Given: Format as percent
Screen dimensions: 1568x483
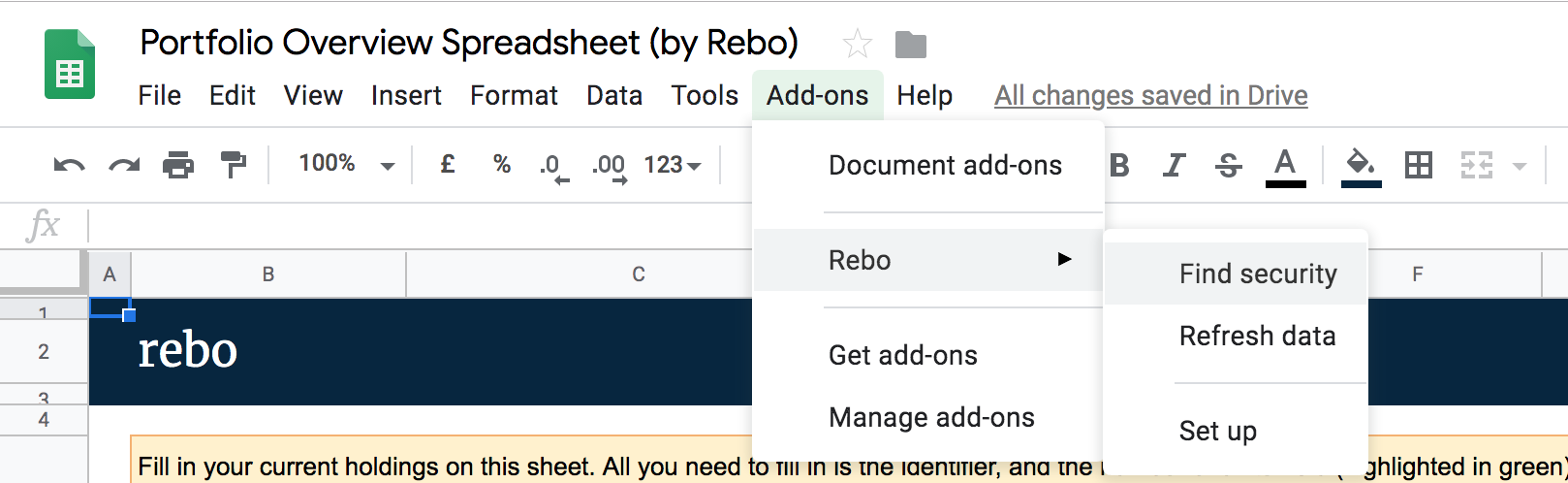Looking at the screenshot, I should 502,164.
